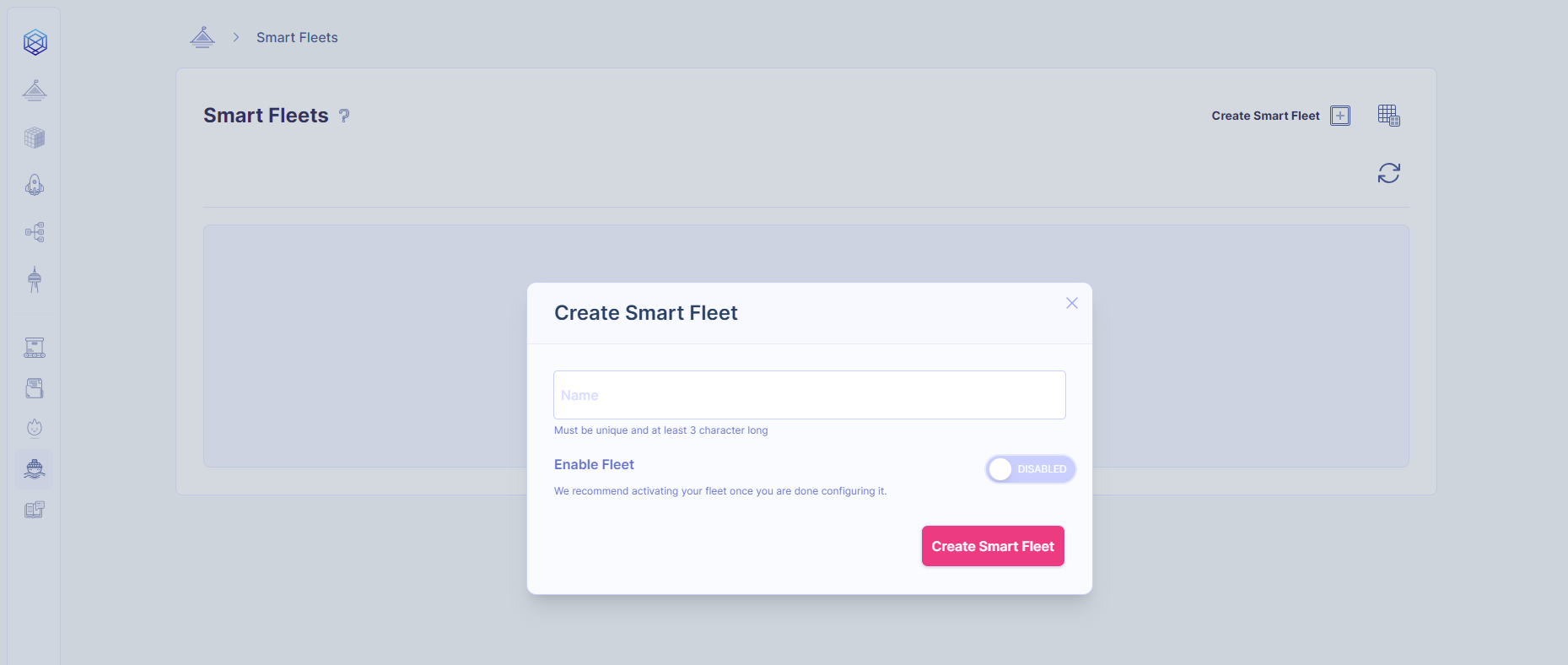Open the cube icon in sidebar
The width and height of the screenshot is (1568, 665).
[35, 138]
